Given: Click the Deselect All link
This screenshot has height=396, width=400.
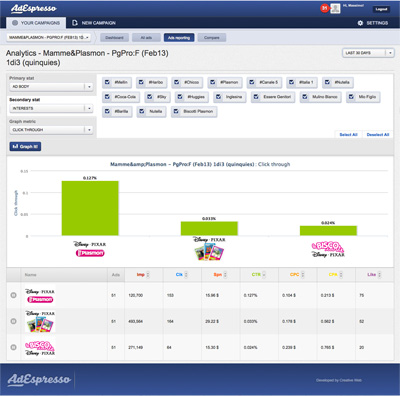Looking at the screenshot, I should [378, 135].
